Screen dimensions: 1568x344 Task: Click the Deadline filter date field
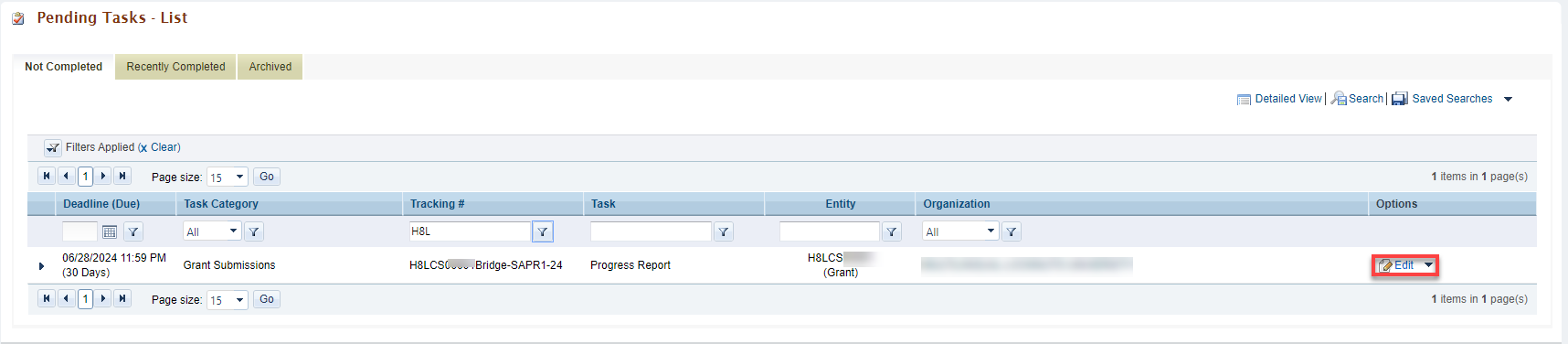coord(79,231)
